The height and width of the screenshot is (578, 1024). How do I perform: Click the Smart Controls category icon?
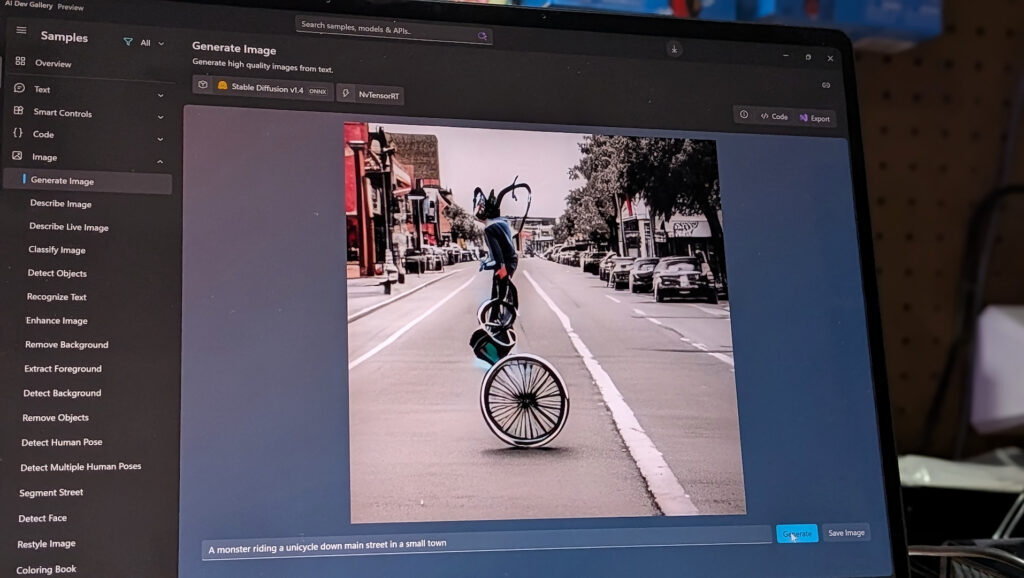(x=18, y=110)
